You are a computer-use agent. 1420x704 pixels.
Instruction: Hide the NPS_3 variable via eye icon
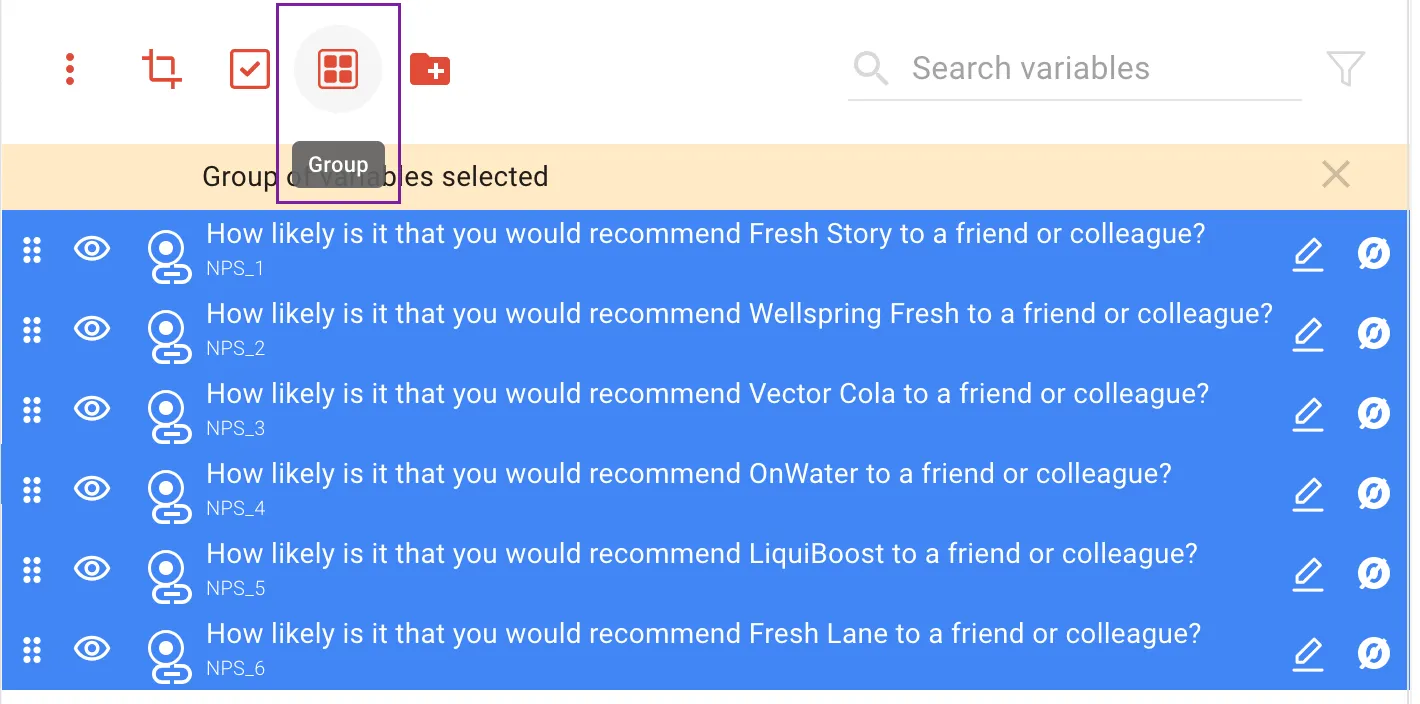(92, 409)
